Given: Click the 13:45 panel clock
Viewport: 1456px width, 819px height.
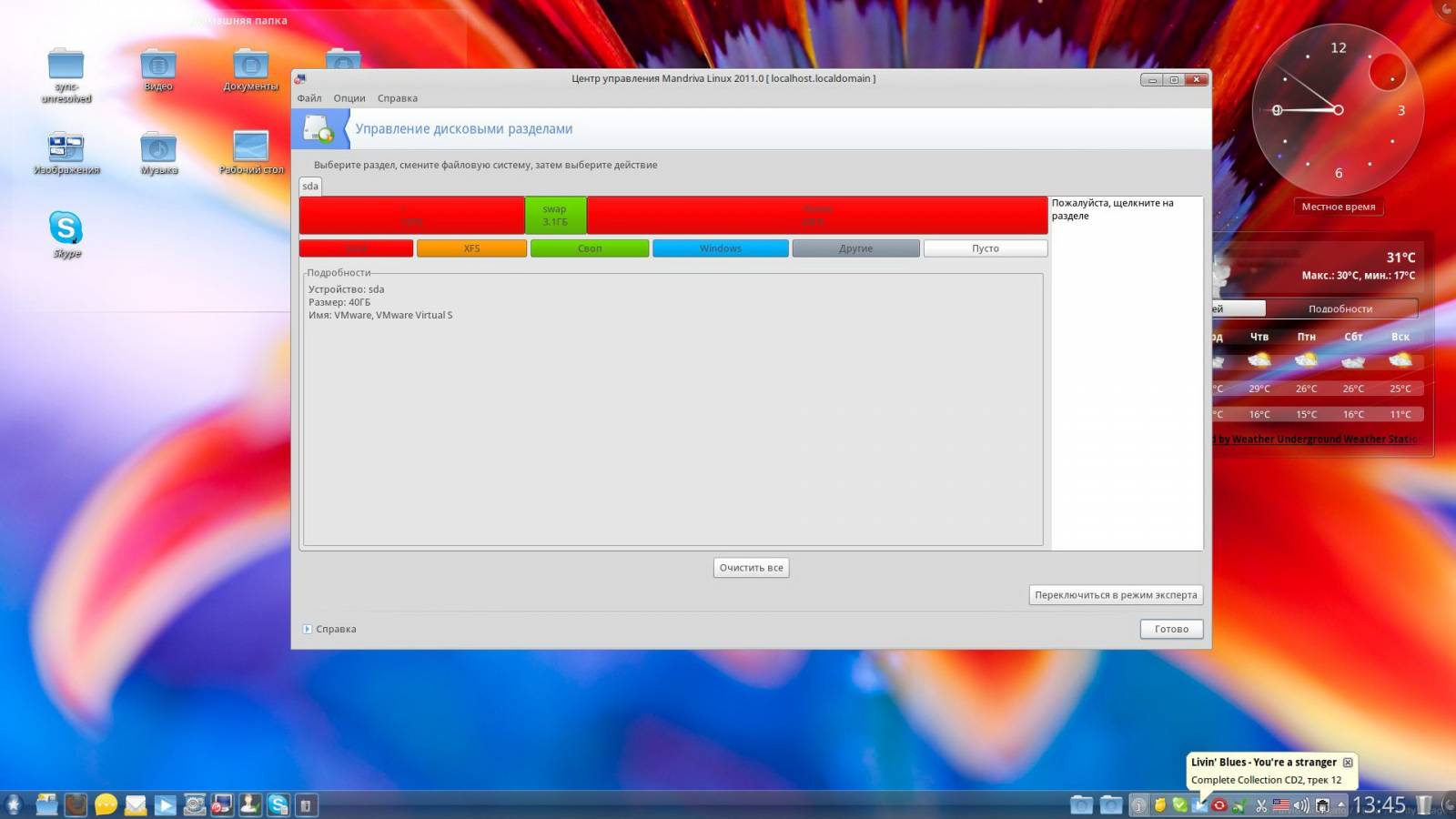Looking at the screenshot, I should (x=1379, y=804).
